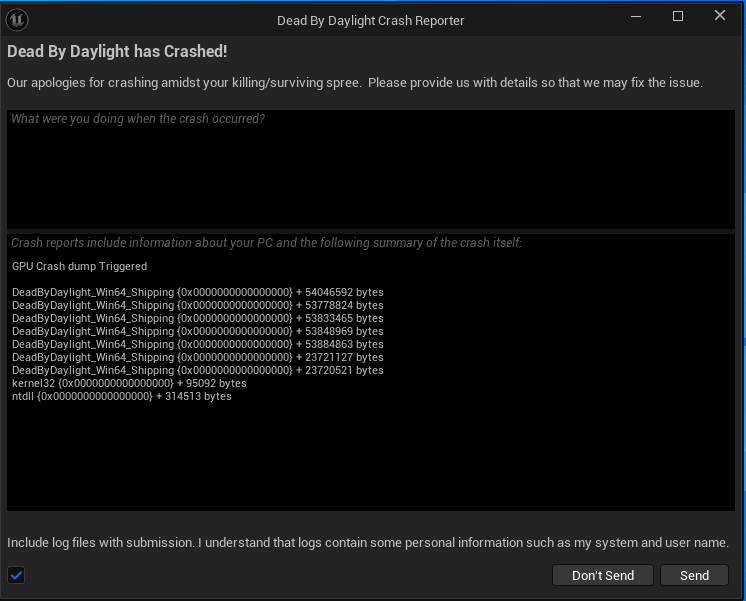
Task: Select the 'GPU Crash dump Triggered' line
Action: coord(79,266)
